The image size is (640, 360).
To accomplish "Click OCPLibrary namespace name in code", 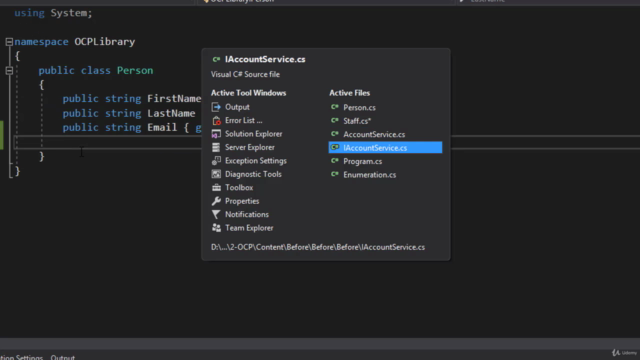I will point(104,42).
